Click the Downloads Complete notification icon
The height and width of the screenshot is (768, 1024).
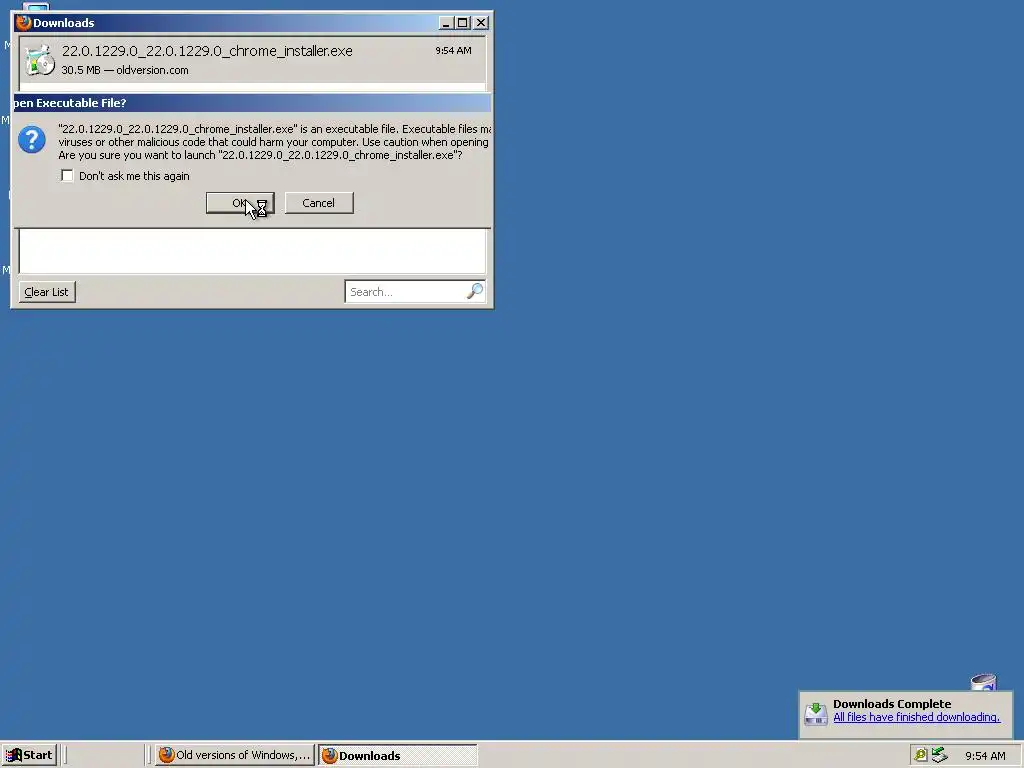point(816,713)
